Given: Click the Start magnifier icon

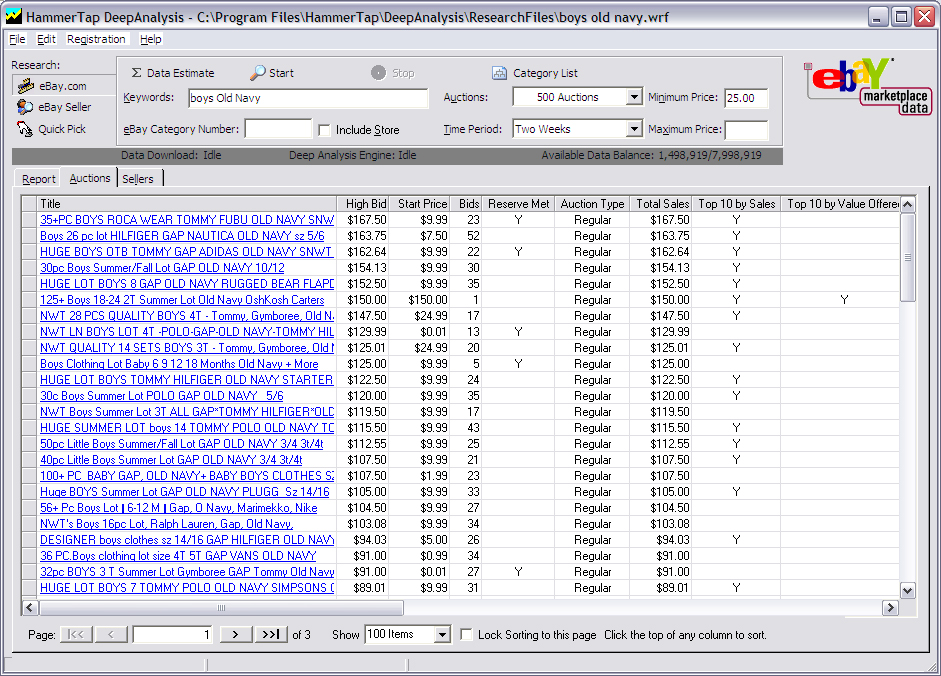Looking at the screenshot, I should [x=257, y=73].
